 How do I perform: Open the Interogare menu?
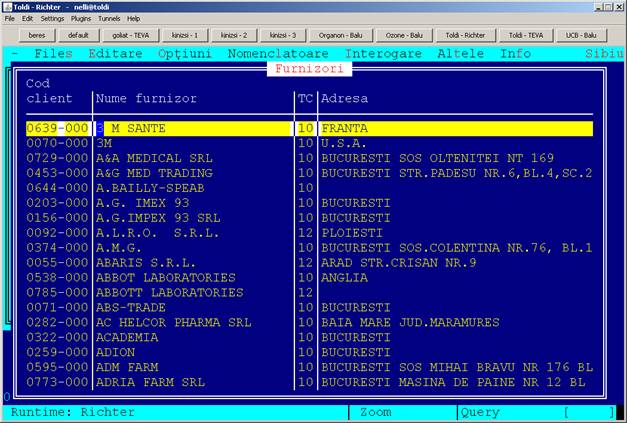click(x=383, y=54)
